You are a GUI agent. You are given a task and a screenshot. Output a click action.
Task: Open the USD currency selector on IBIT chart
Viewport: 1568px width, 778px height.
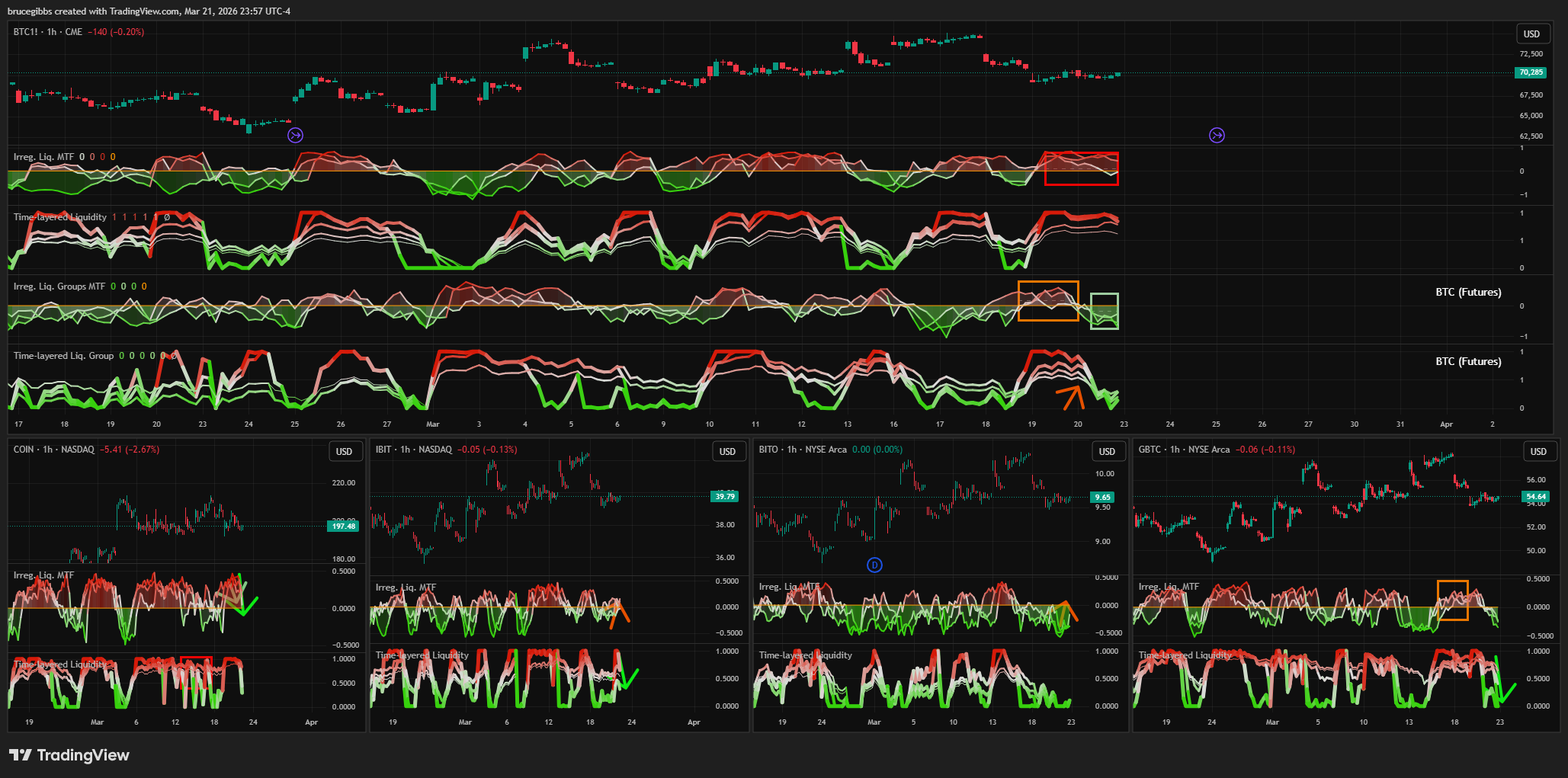pos(727,451)
